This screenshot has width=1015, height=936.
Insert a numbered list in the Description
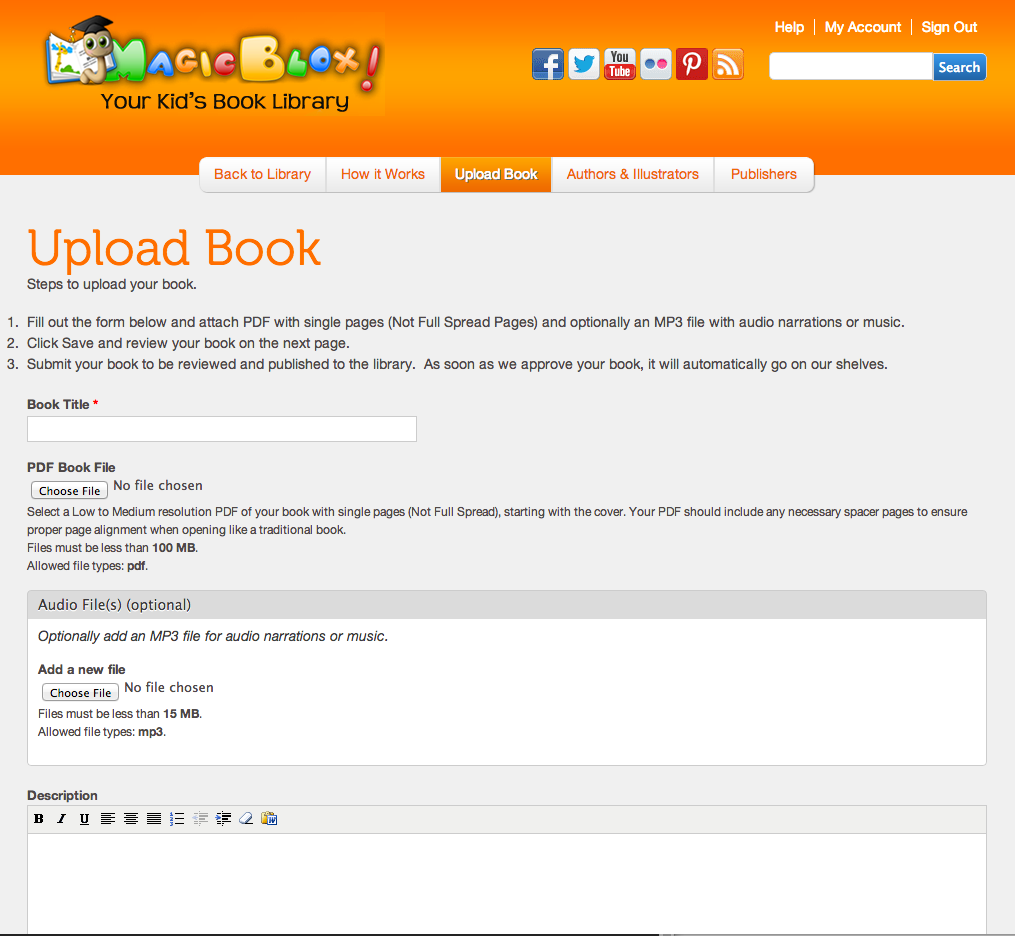pos(176,818)
